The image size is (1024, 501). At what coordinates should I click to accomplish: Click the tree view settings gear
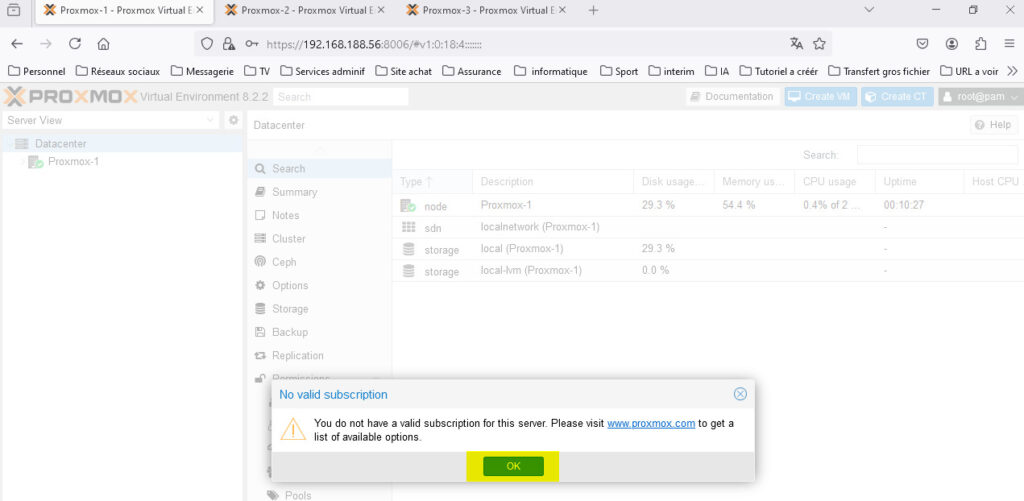pos(233,120)
